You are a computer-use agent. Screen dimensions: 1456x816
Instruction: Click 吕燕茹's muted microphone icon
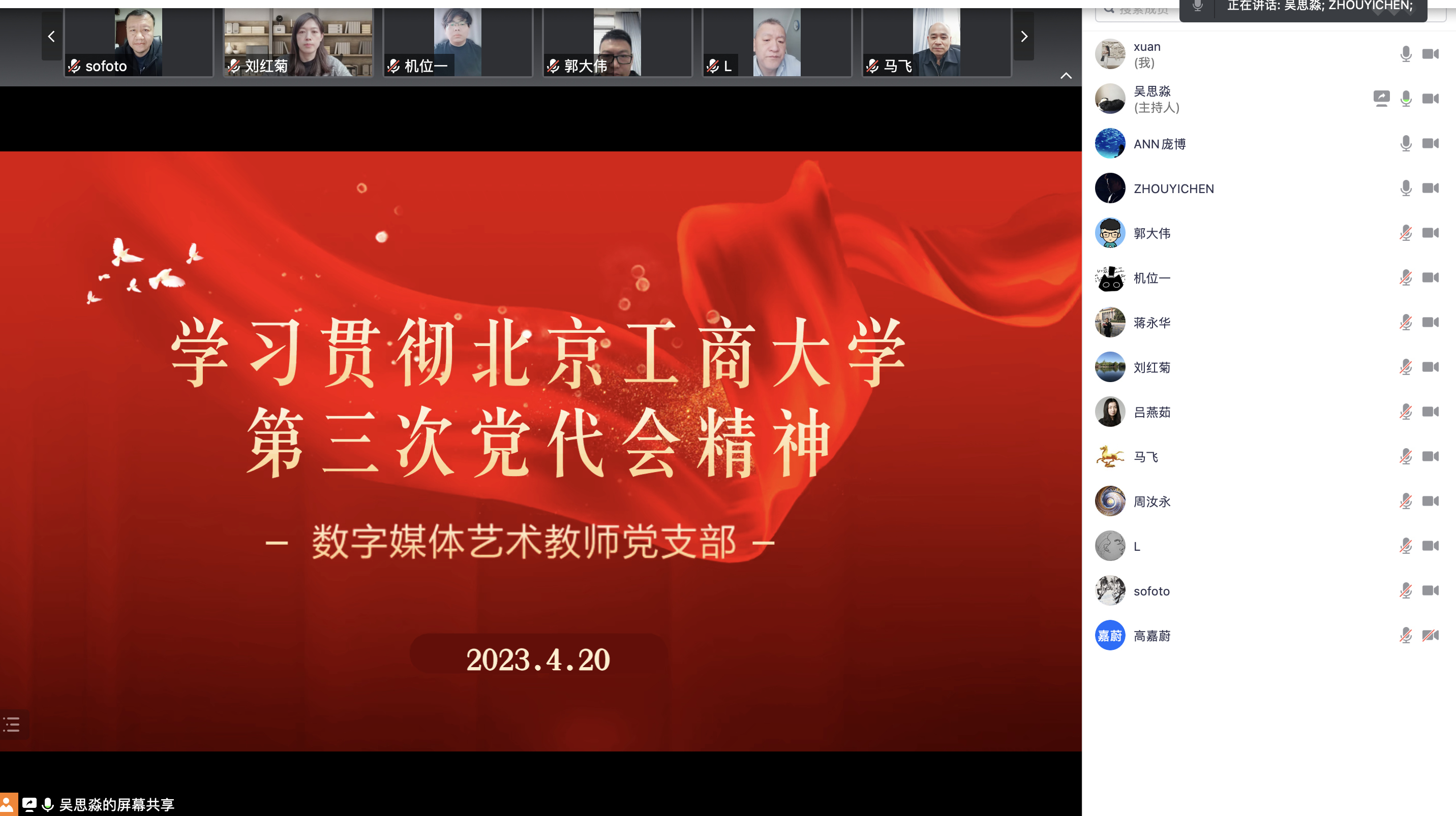[x=1406, y=412]
